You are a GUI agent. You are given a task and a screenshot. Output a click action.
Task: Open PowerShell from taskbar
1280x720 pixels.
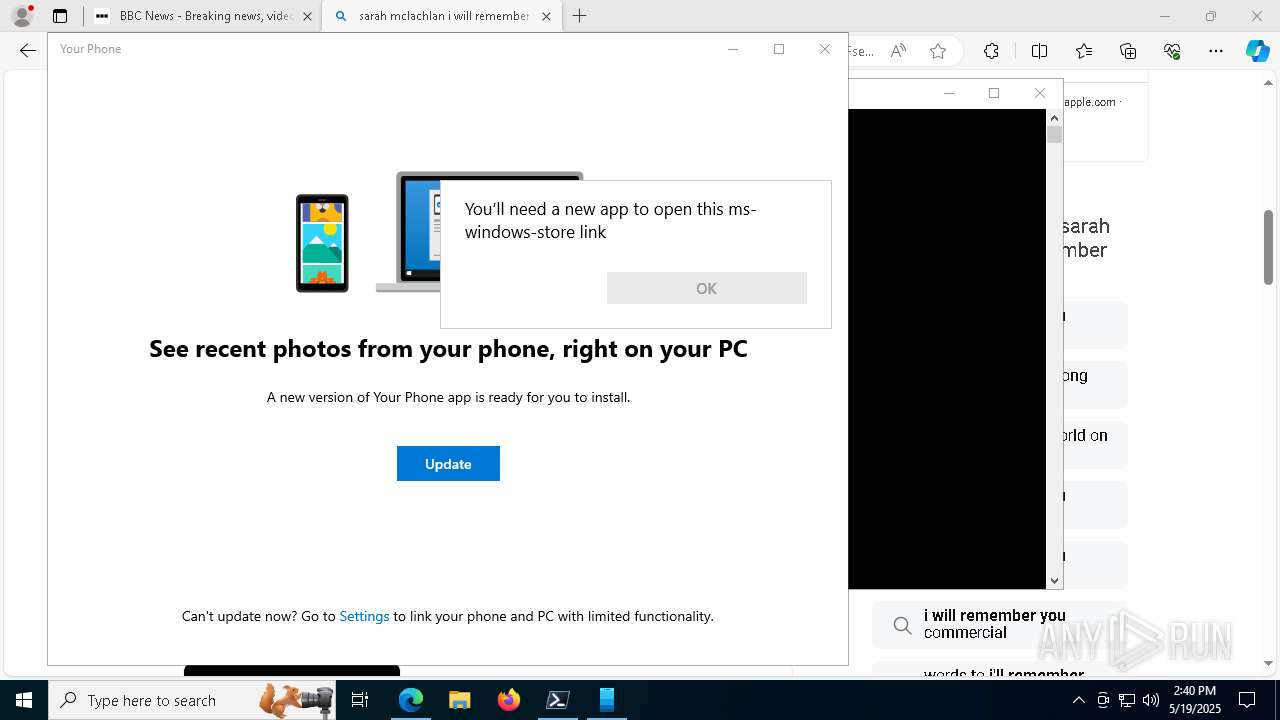coord(558,700)
